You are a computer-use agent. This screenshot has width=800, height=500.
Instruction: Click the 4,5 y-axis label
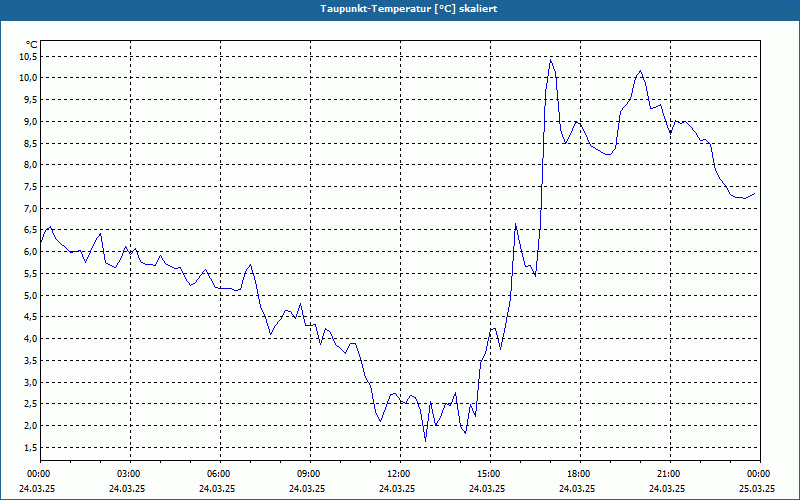[31, 317]
